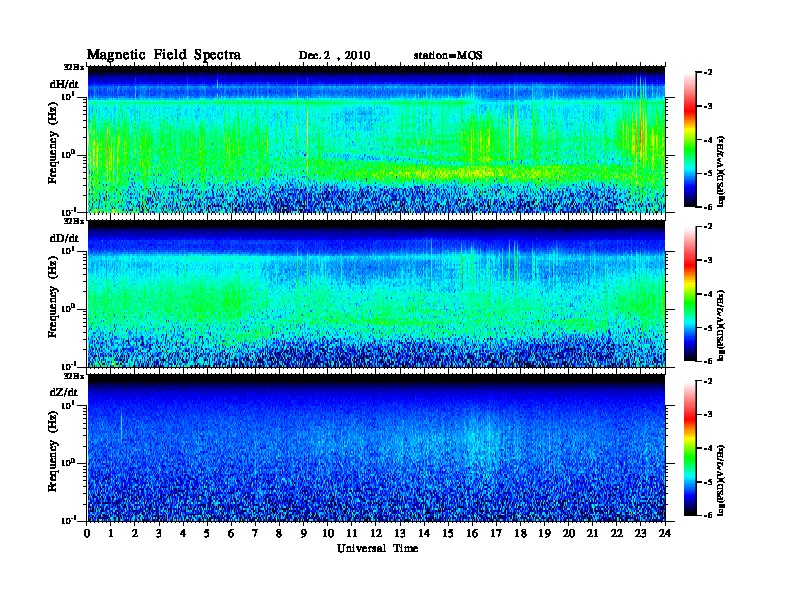Click the log(PSD) label beside dH/dt color bar
The image size is (792, 612).
[721, 172]
